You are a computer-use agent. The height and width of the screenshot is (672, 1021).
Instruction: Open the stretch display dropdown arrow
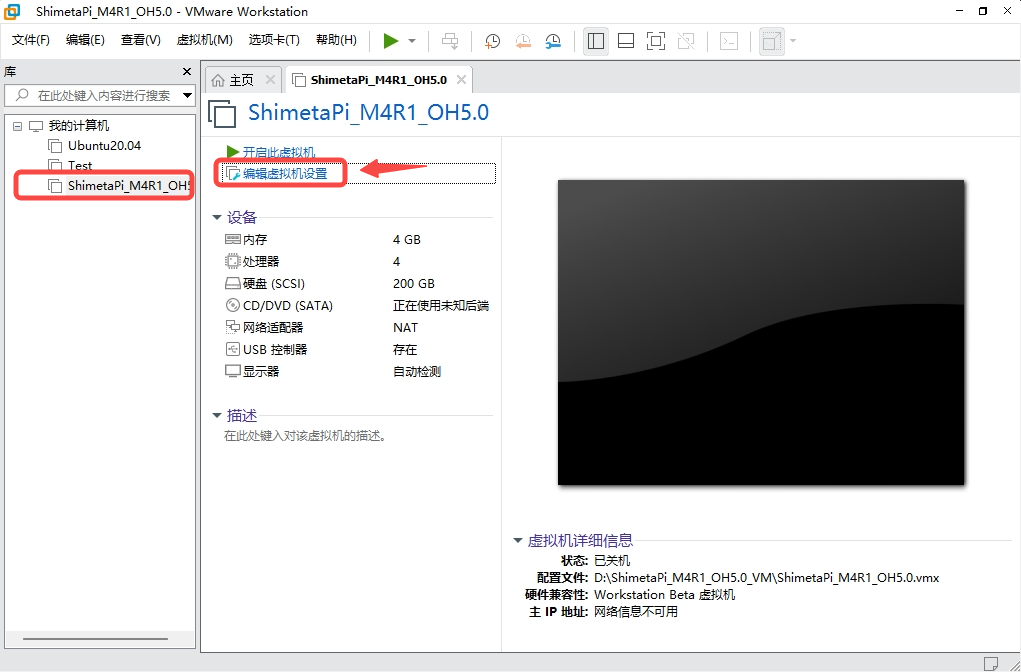coord(792,41)
